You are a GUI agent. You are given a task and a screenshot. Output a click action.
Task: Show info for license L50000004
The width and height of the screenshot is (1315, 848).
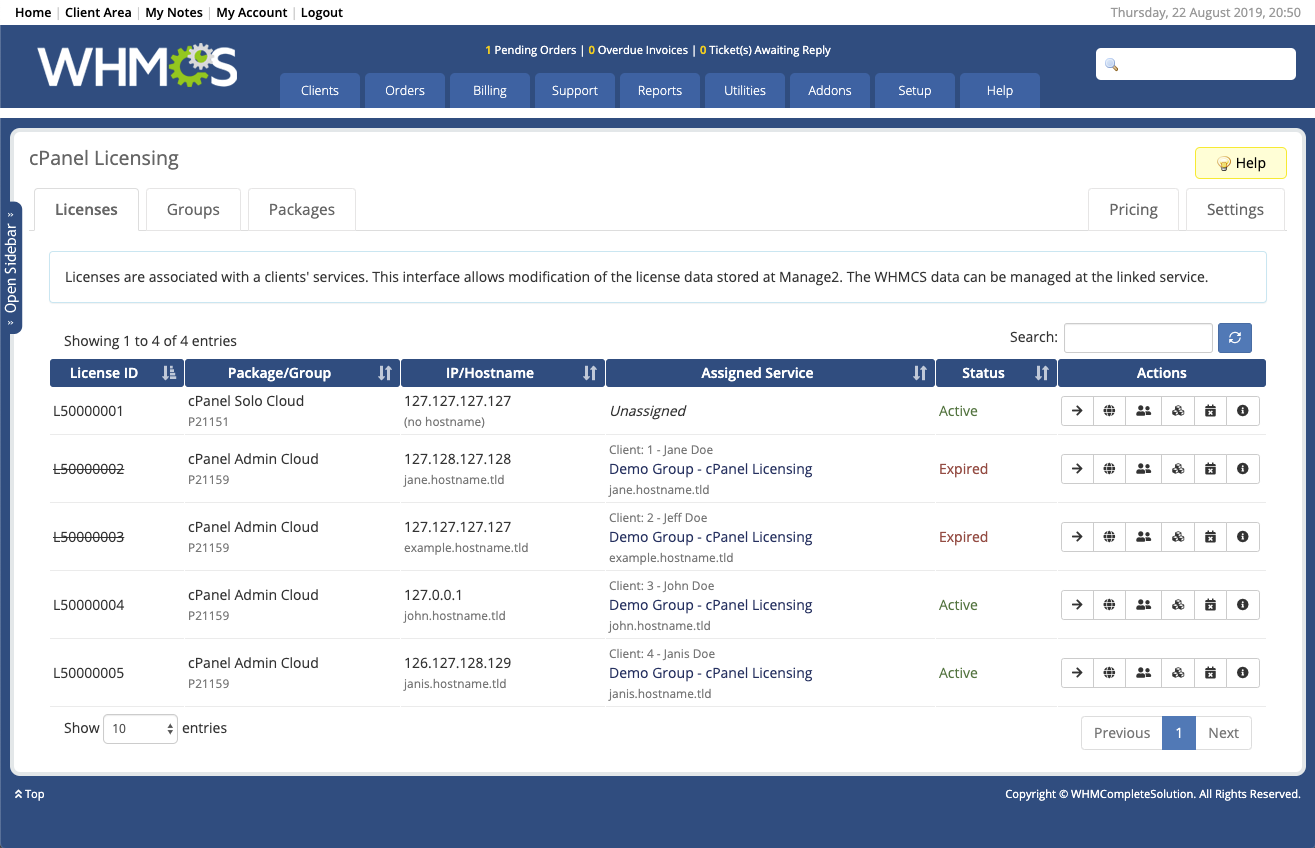(x=1243, y=605)
